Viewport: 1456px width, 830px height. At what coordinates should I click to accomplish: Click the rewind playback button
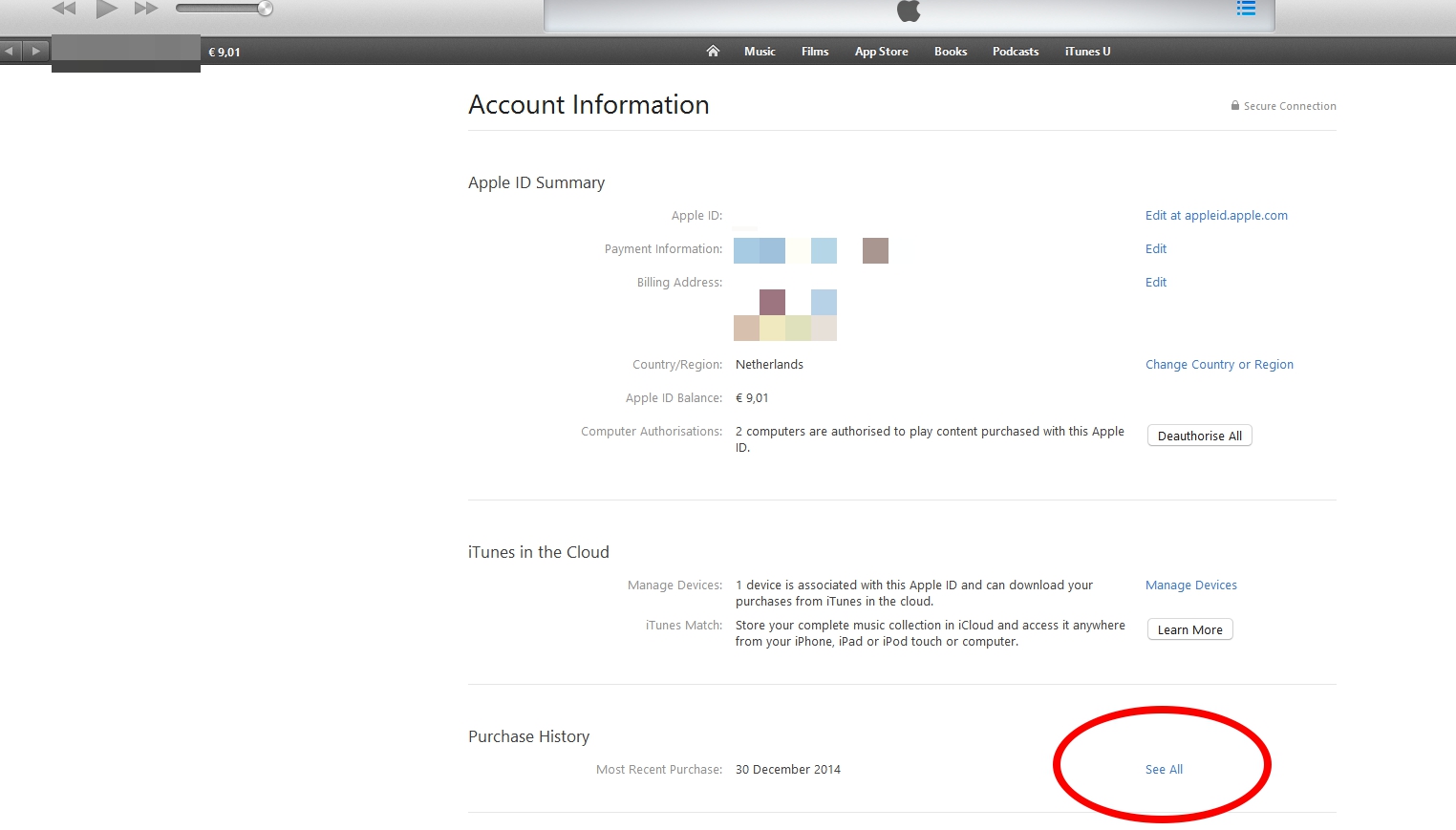tap(64, 9)
